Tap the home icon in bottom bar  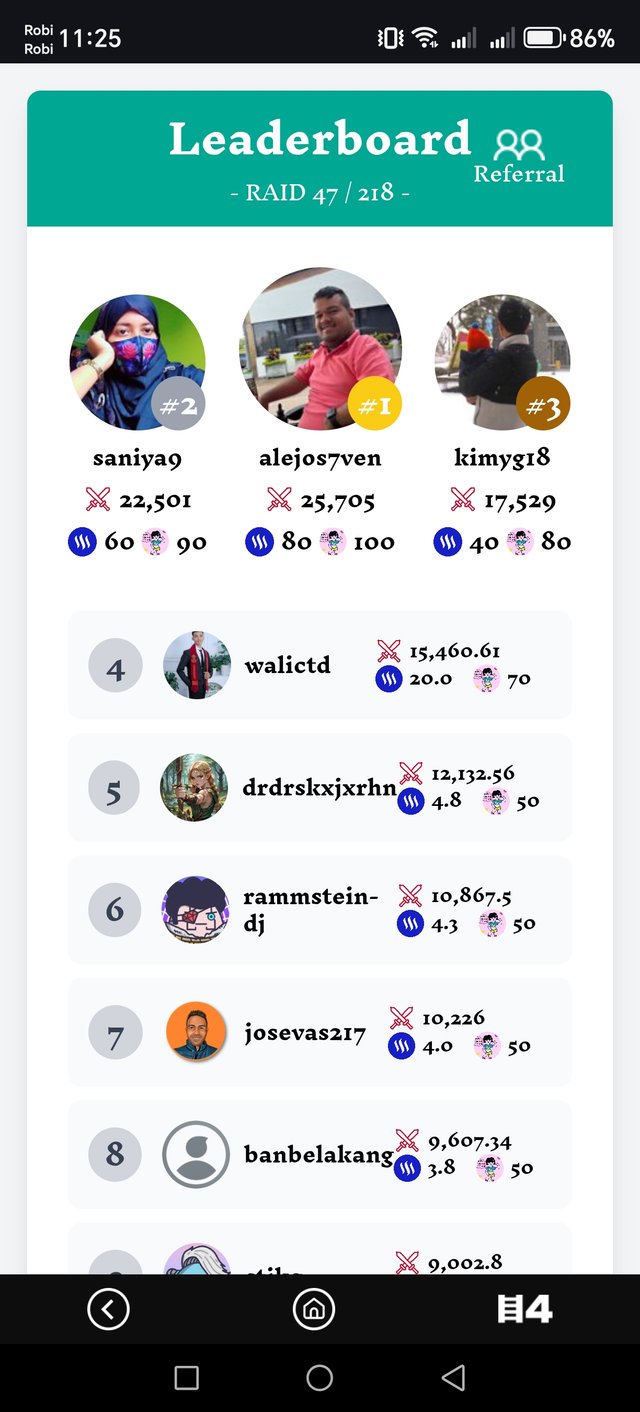pos(314,1309)
